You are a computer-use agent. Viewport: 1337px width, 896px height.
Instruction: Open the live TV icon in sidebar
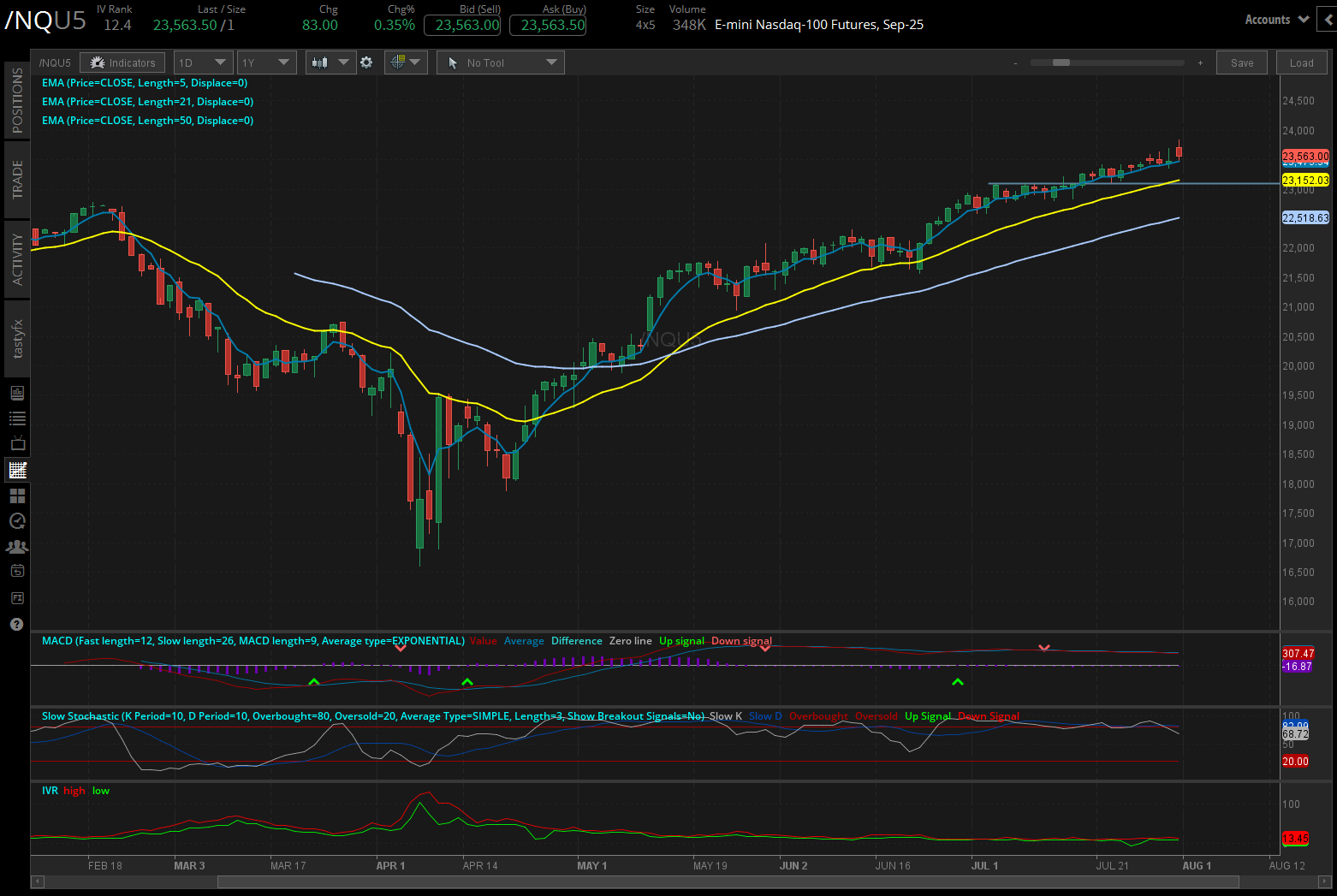pos(17,443)
